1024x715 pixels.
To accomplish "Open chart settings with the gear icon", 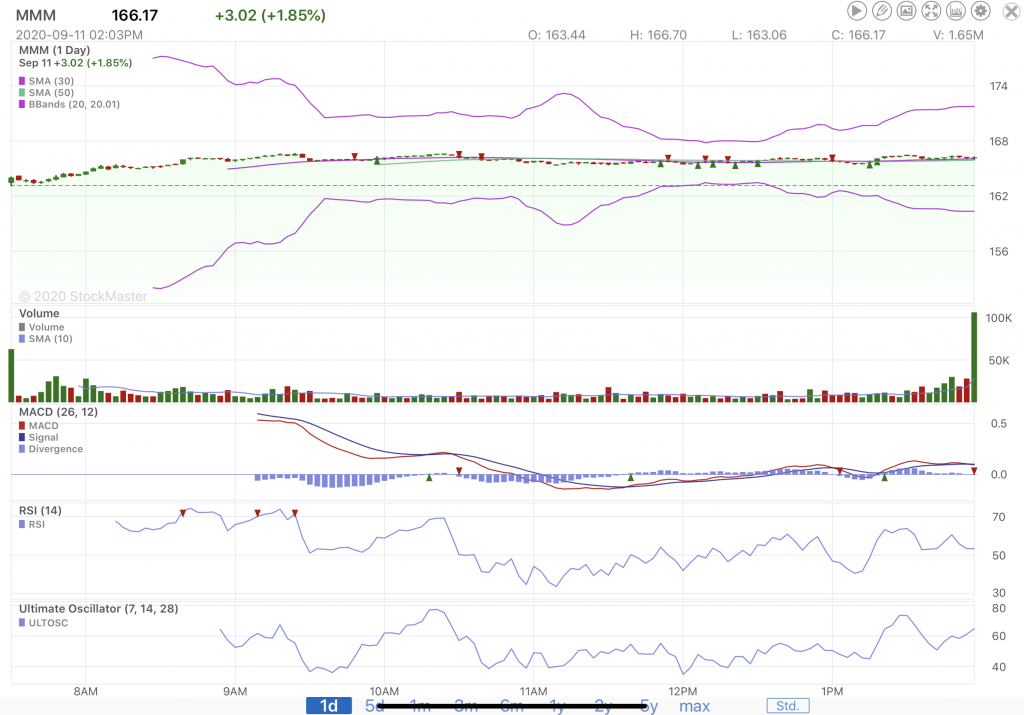I will tap(981, 11).
